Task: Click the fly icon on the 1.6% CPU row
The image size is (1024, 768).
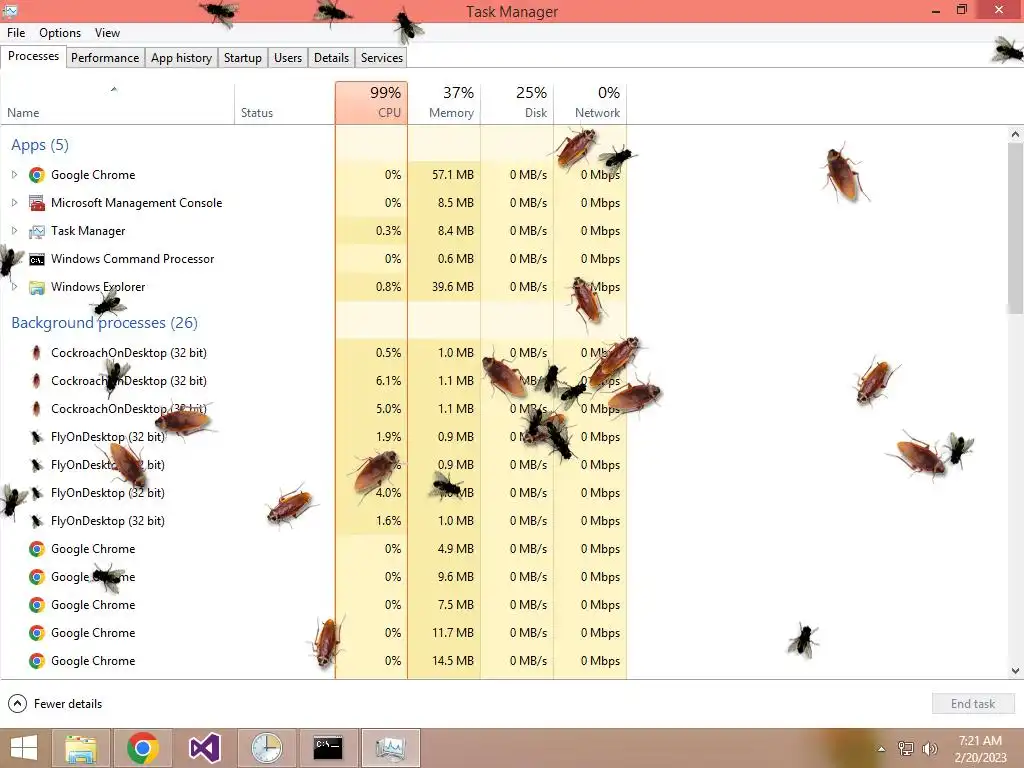Action: coord(37,521)
